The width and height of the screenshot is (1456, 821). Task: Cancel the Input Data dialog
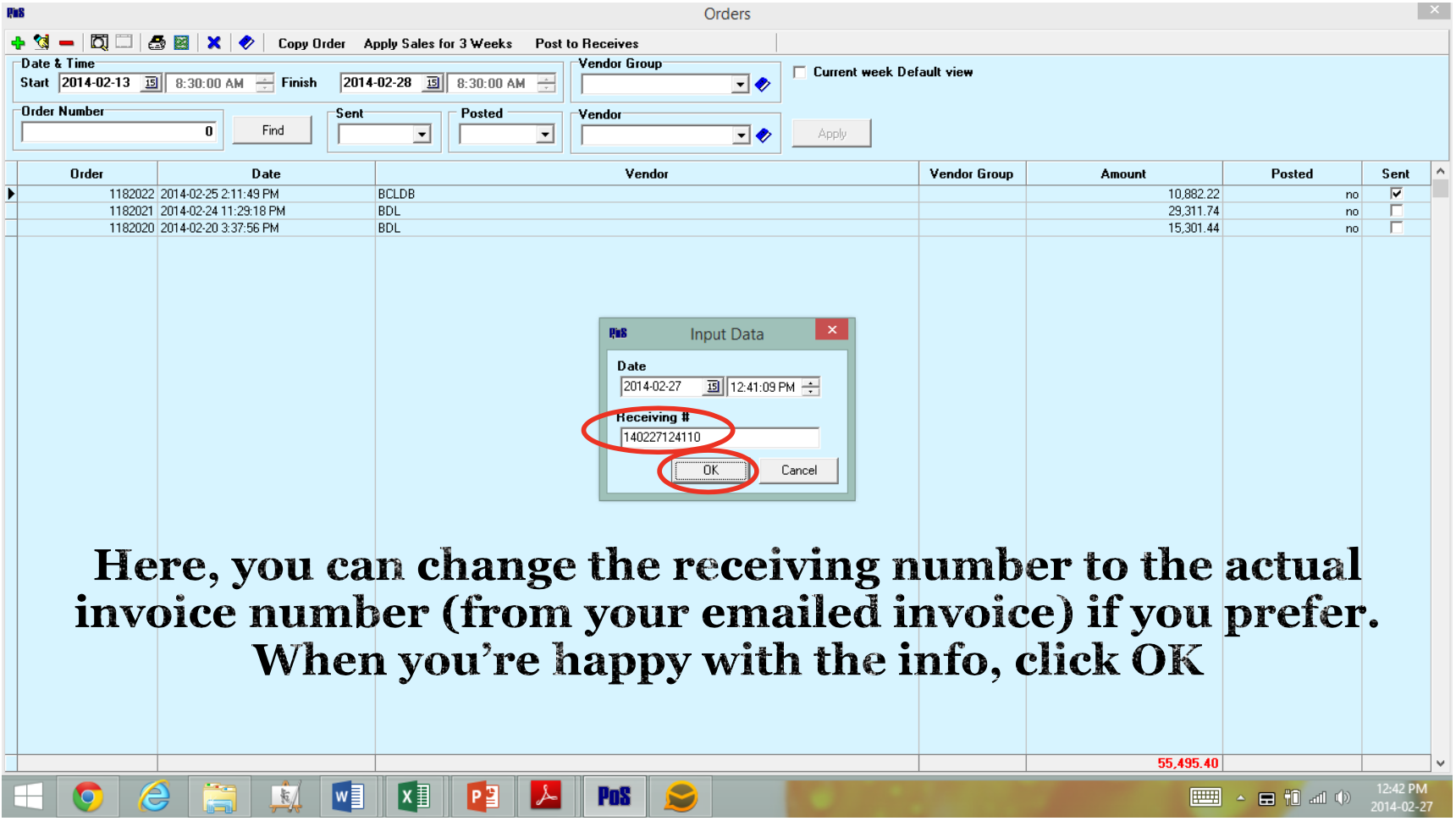coord(798,471)
